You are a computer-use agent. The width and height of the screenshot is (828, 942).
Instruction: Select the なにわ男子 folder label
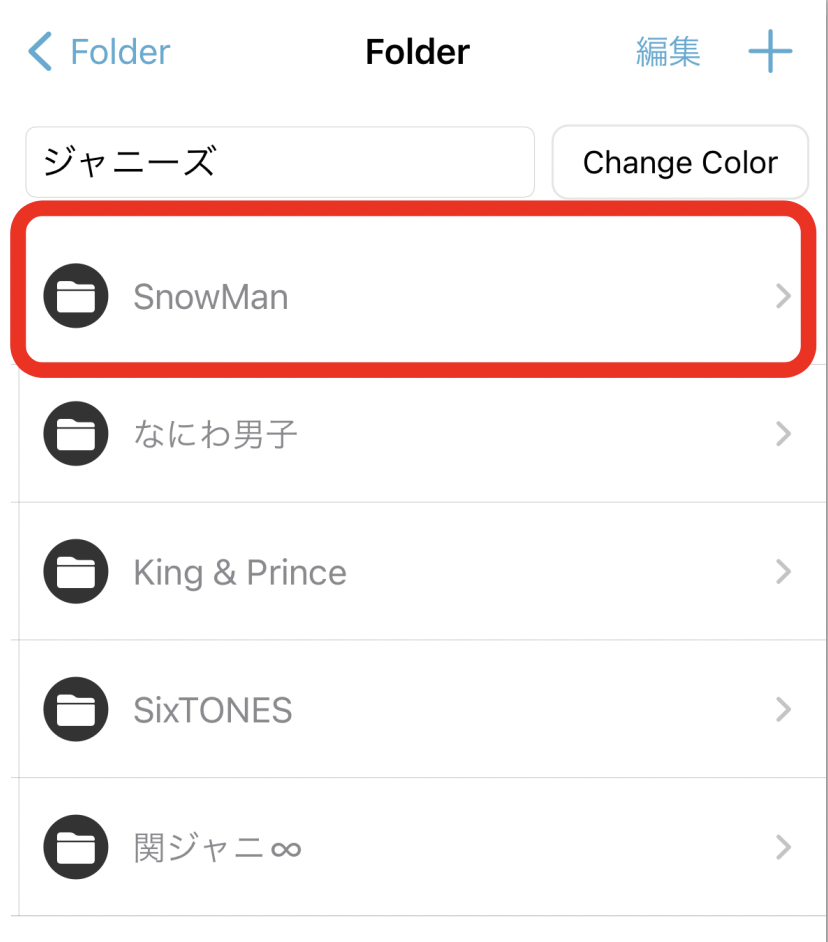216,435
